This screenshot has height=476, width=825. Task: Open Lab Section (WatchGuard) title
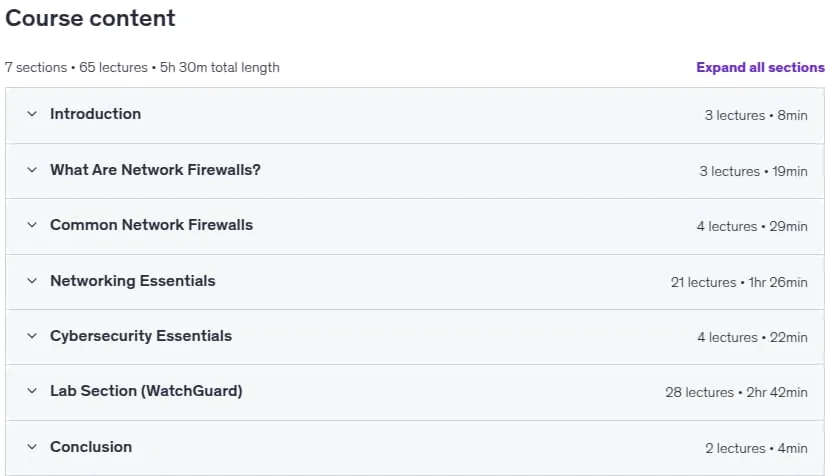(x=146, y=391)
